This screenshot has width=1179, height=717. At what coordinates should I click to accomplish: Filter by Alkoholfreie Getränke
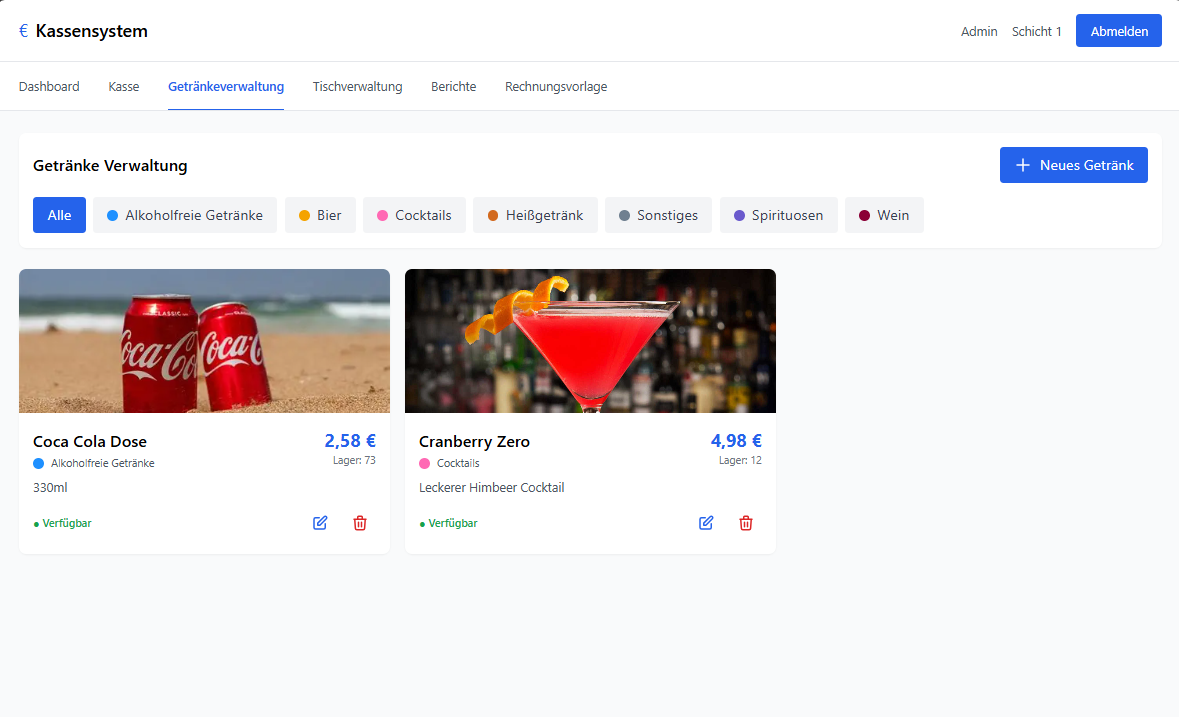[x=185, y=215]
